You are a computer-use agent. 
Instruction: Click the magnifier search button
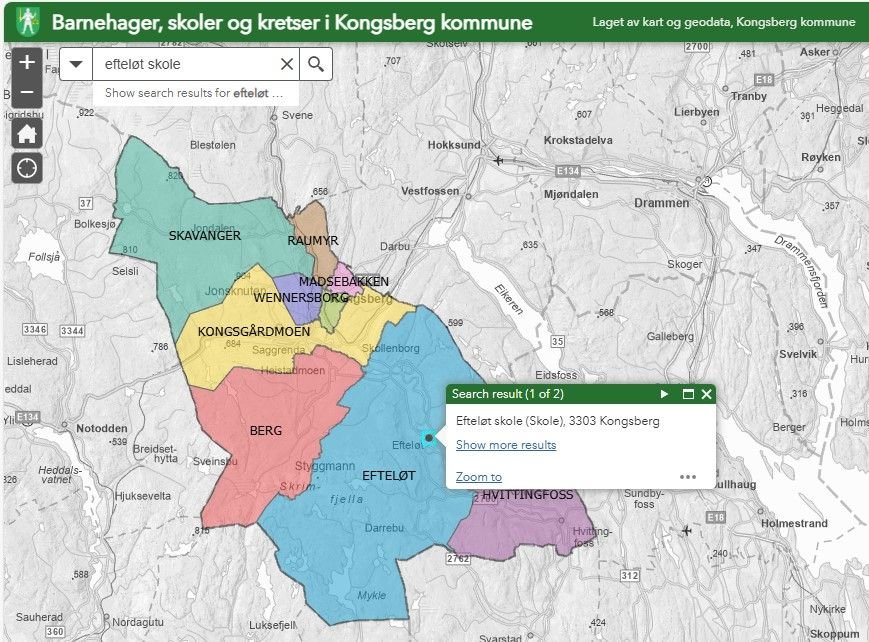point(316,65)
